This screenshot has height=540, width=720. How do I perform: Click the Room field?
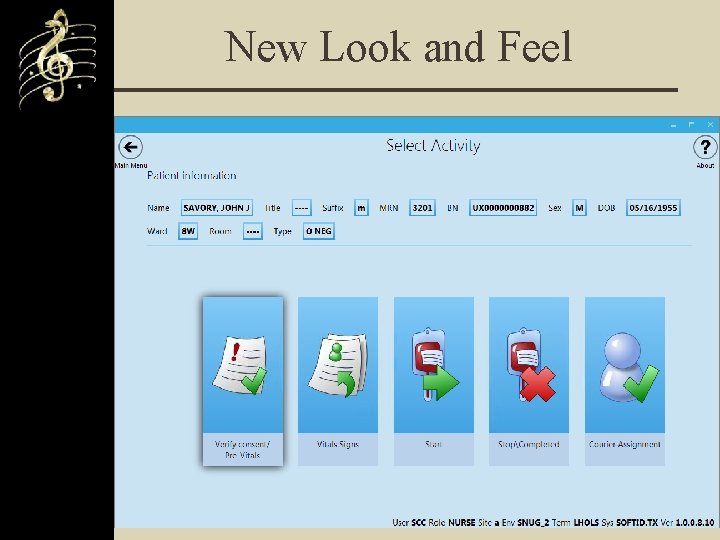253,231
